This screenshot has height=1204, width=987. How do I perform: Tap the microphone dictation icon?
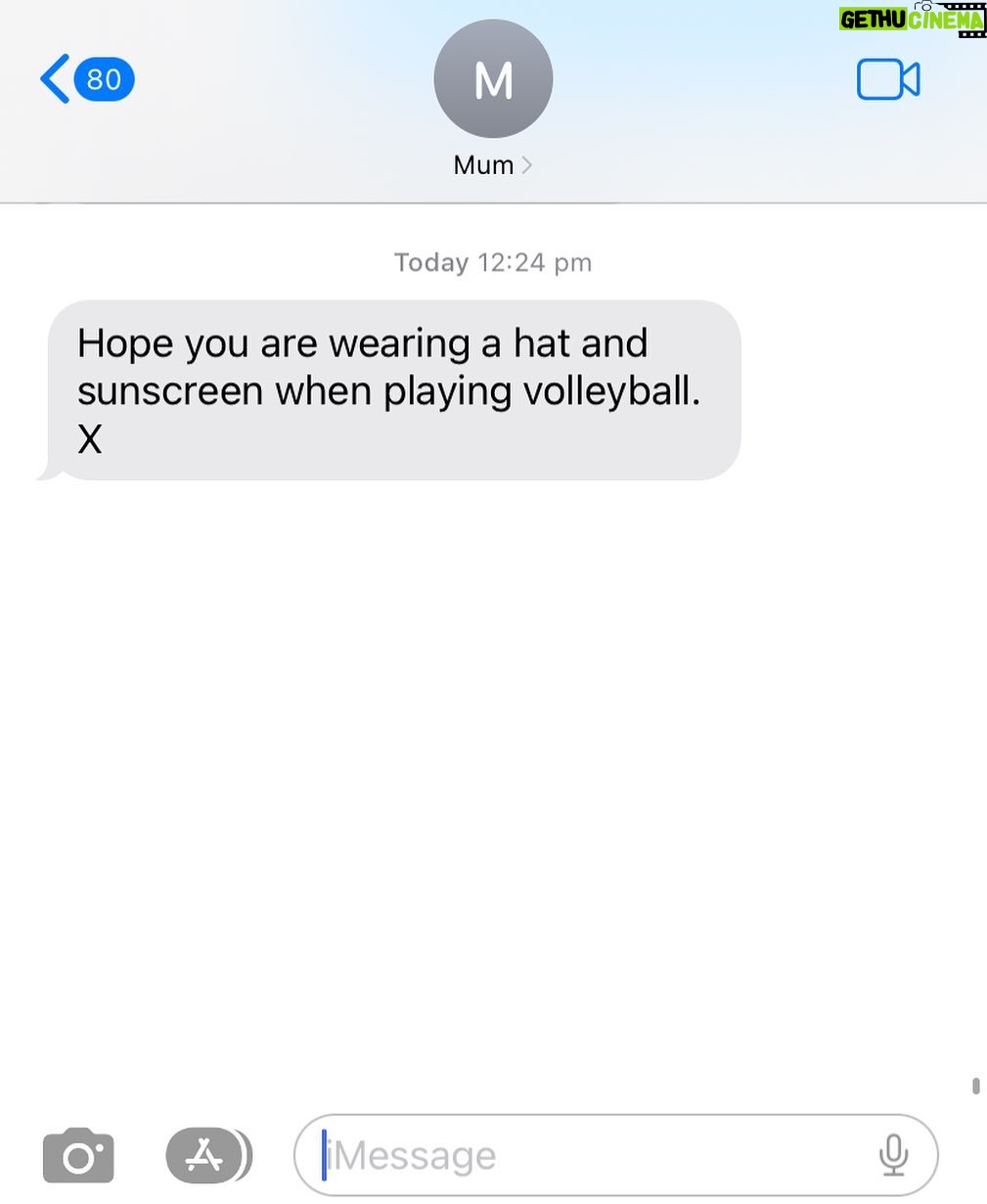pos(893,1155)
